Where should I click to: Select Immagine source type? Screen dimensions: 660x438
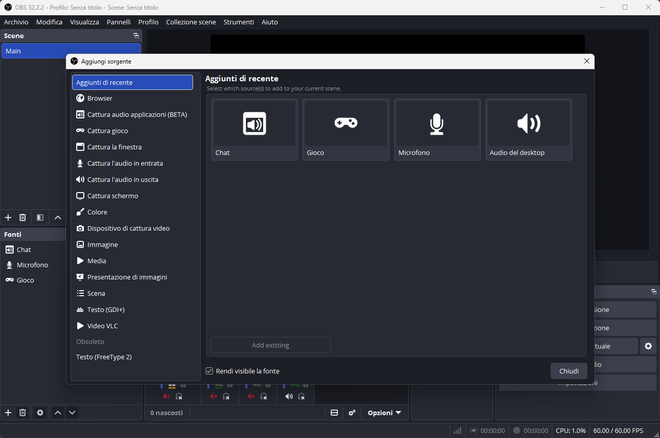(x=132, y=245)
